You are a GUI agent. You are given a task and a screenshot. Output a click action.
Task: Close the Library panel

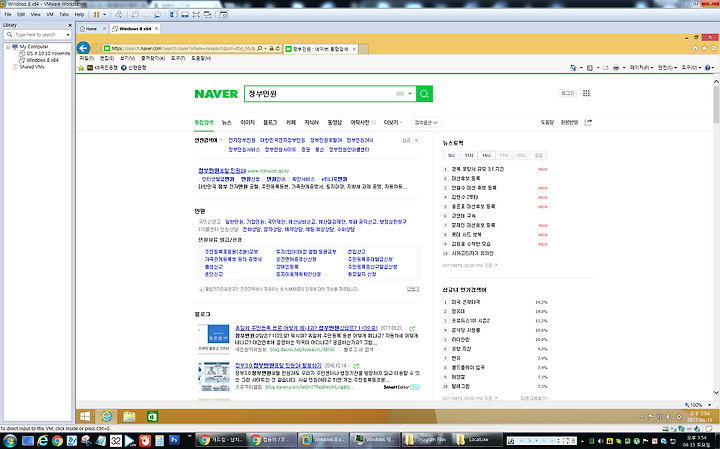[70, 25]
